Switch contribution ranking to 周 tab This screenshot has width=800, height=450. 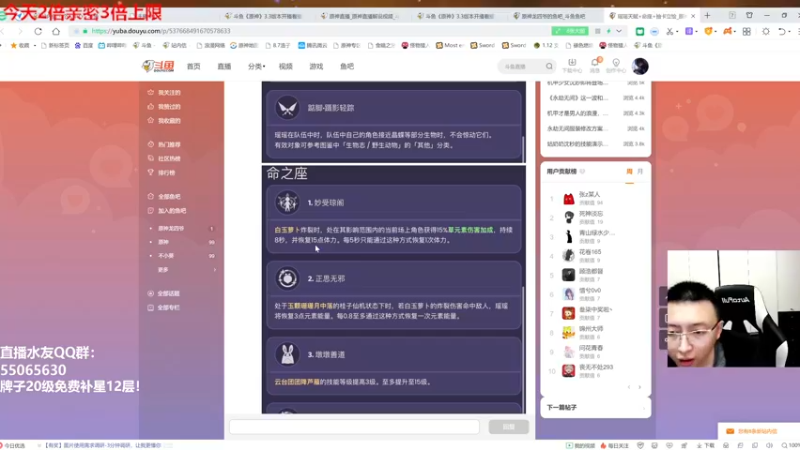click(629, 172)
